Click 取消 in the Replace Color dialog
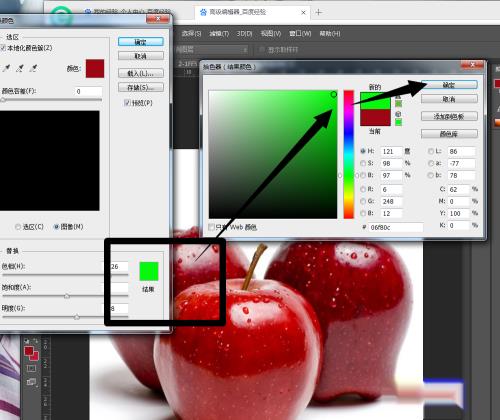Screen dimensions: 500x420 click(x=141, y=56)
